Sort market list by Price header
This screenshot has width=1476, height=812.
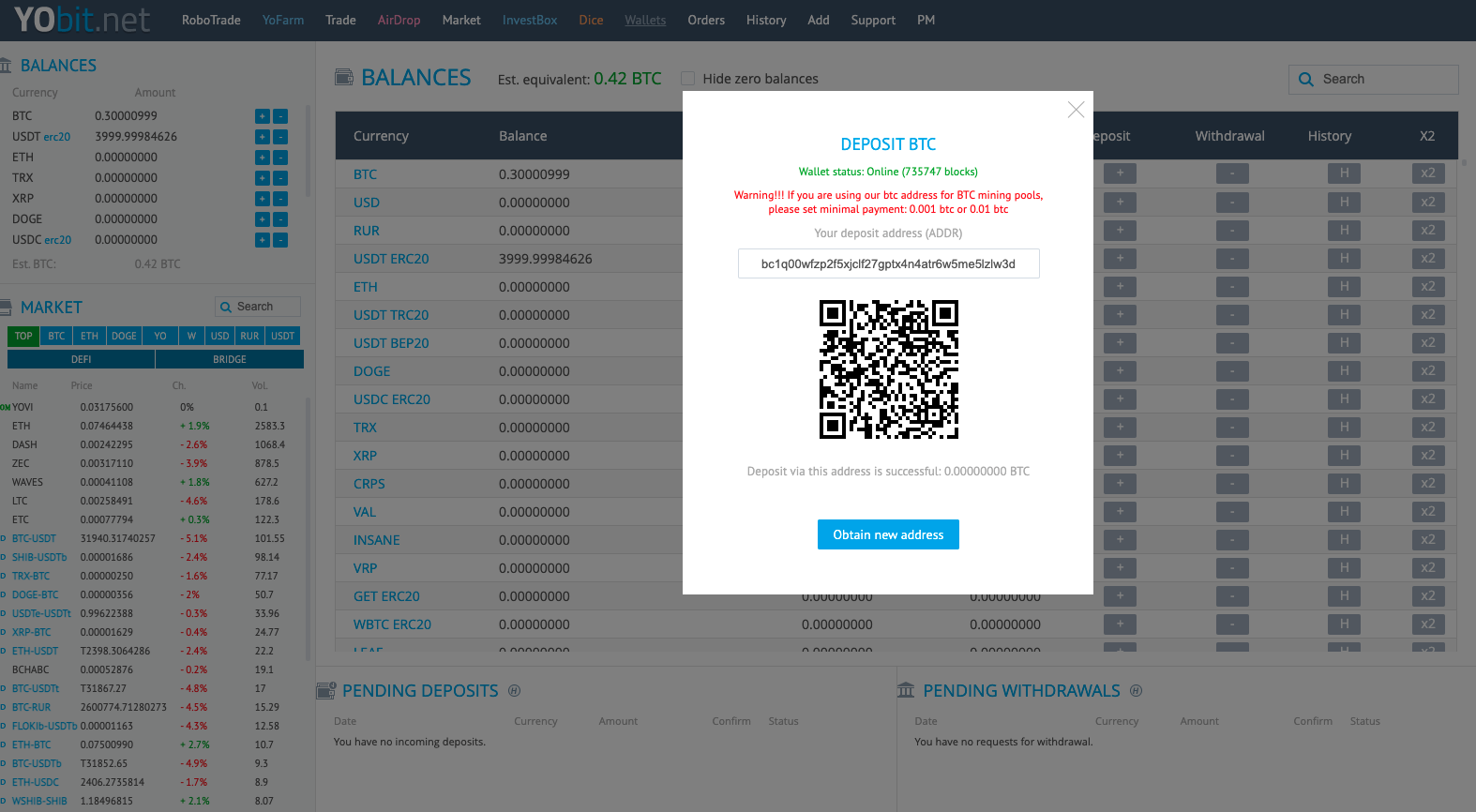point(82,385)
